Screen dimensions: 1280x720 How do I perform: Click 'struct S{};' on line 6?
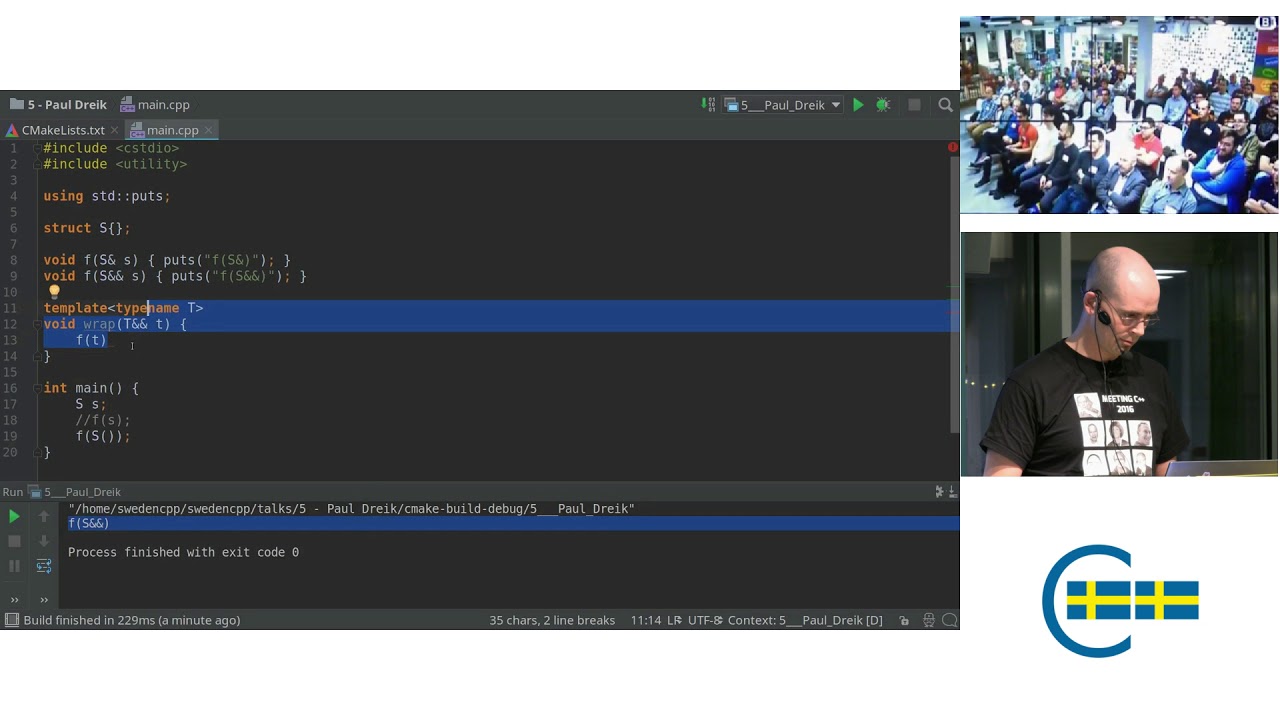click(87, 228)
